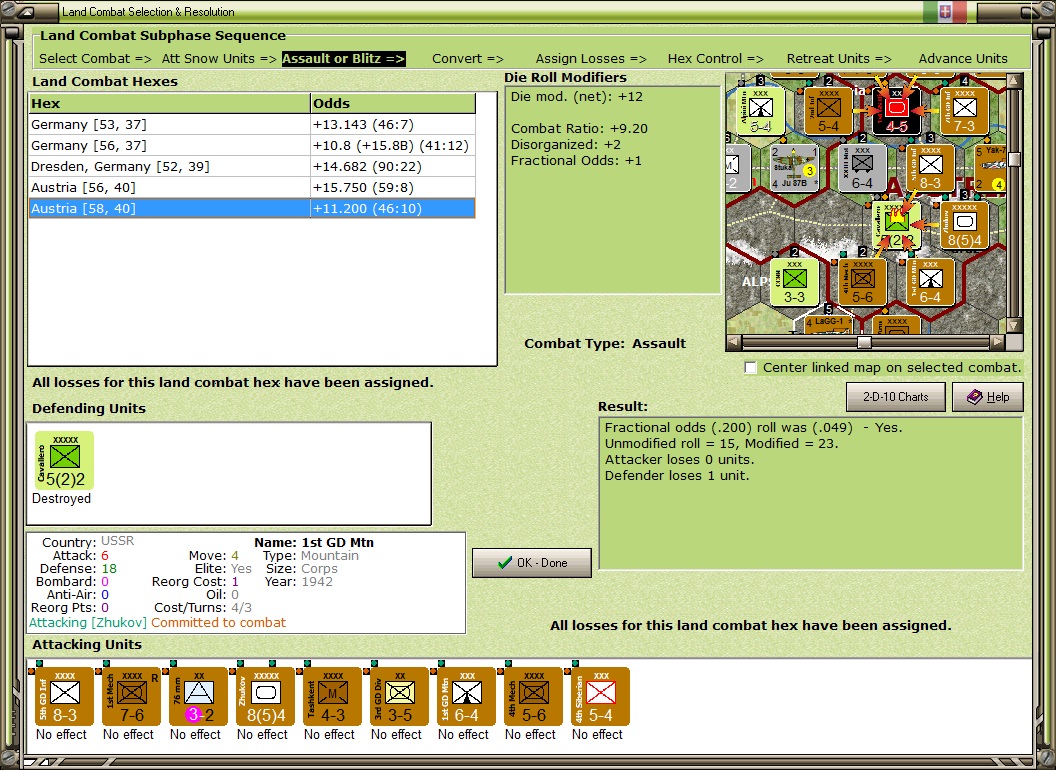Open the Help button
The width and height of the screenshot is (1056, 770).
click(x=988, y=397)
